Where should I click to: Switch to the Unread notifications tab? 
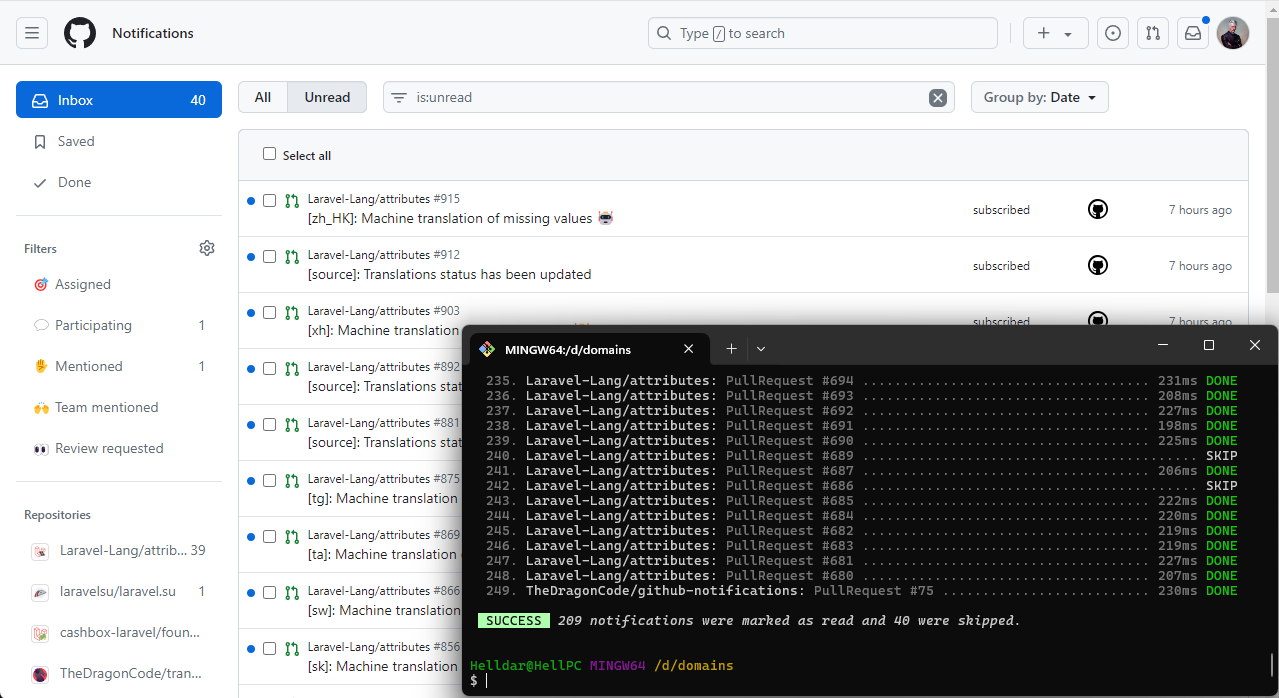pos(327,97)
